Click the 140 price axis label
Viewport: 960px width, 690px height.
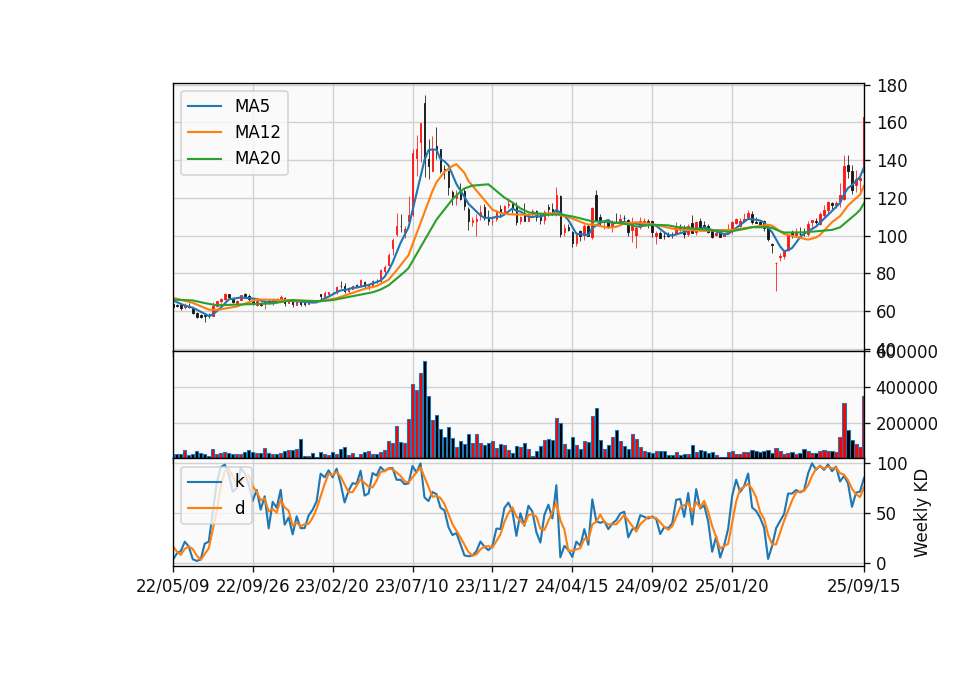click(892, 161)
